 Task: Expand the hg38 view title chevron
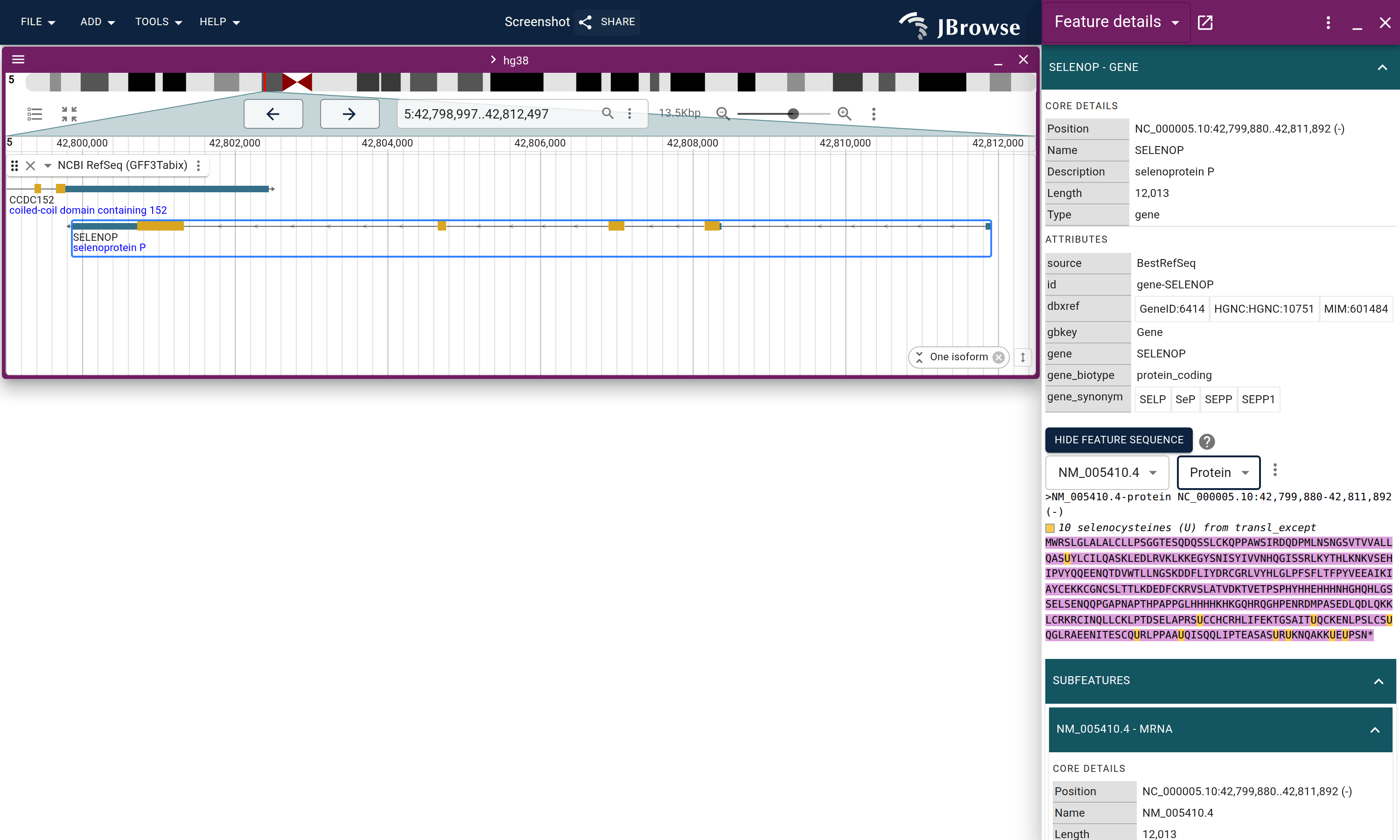pos(493,59)
